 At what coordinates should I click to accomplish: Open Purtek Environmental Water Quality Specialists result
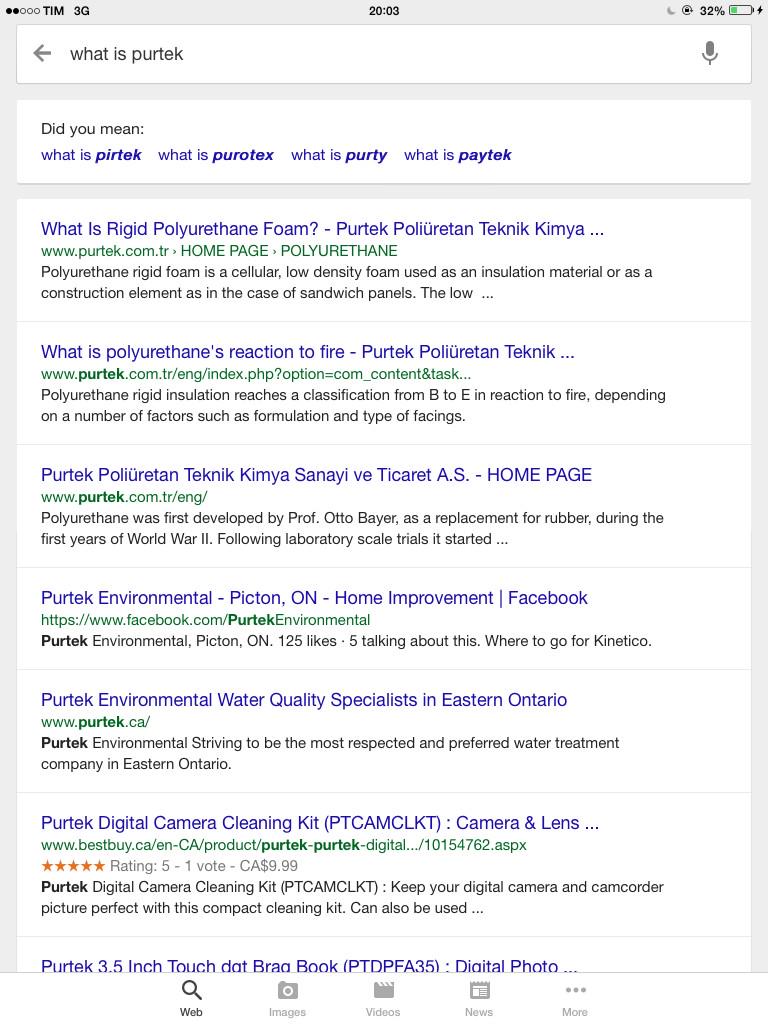(304, 700)
